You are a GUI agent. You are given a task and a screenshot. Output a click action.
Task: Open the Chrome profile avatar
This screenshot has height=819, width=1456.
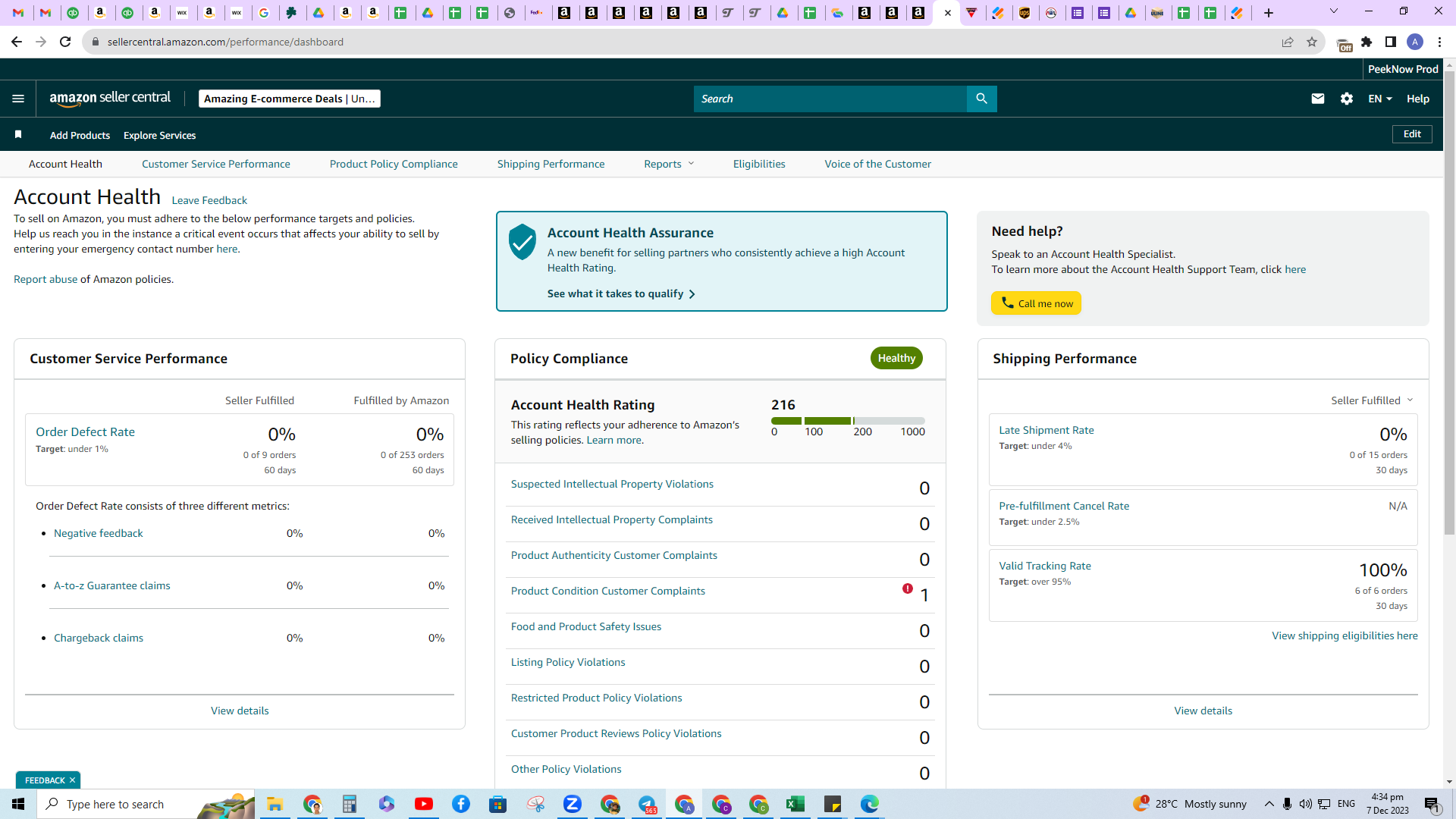point(1415,42)
